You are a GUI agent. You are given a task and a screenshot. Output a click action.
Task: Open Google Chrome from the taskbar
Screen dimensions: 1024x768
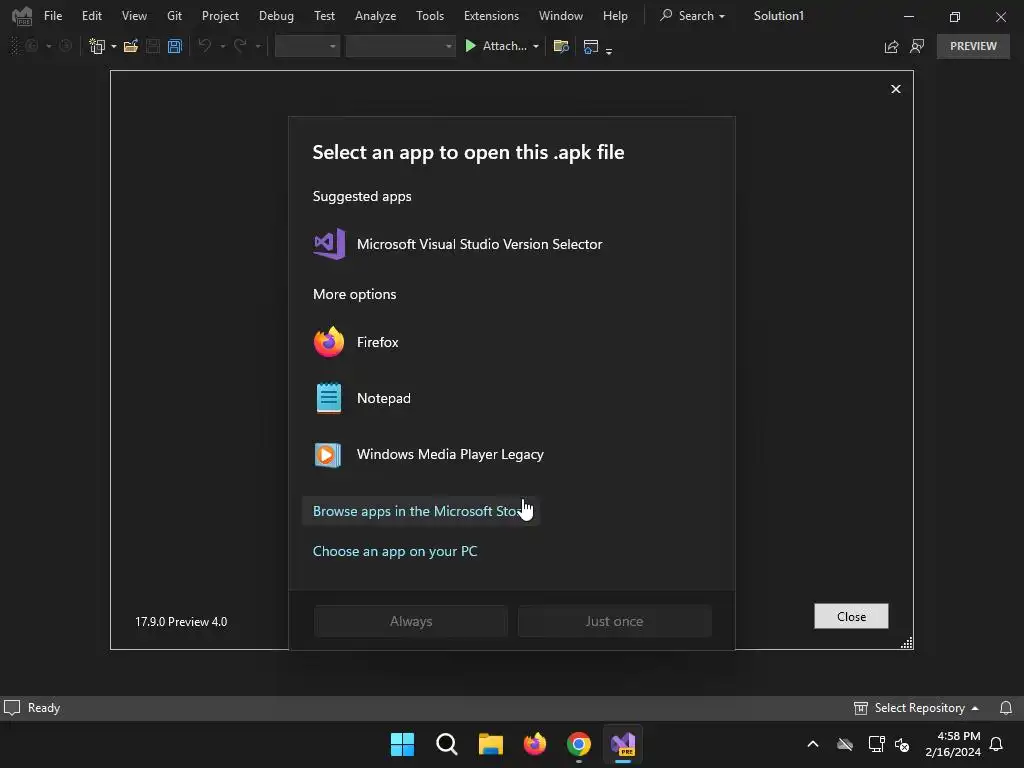pyautogui.click(x=579, y=744)
